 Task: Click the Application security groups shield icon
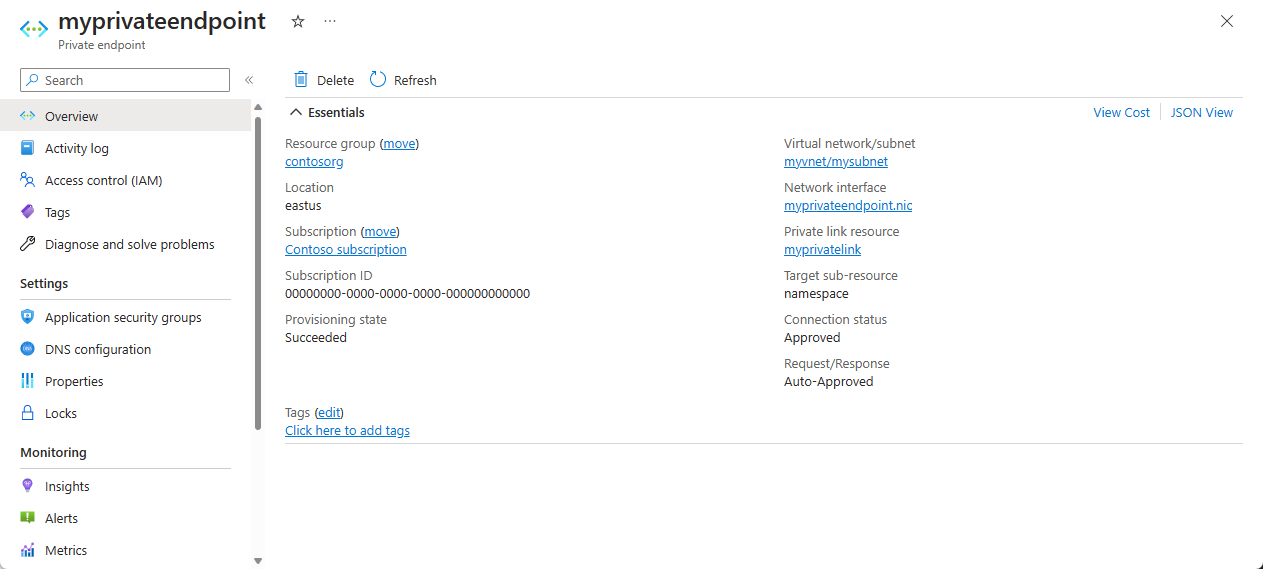pos(27,317)
